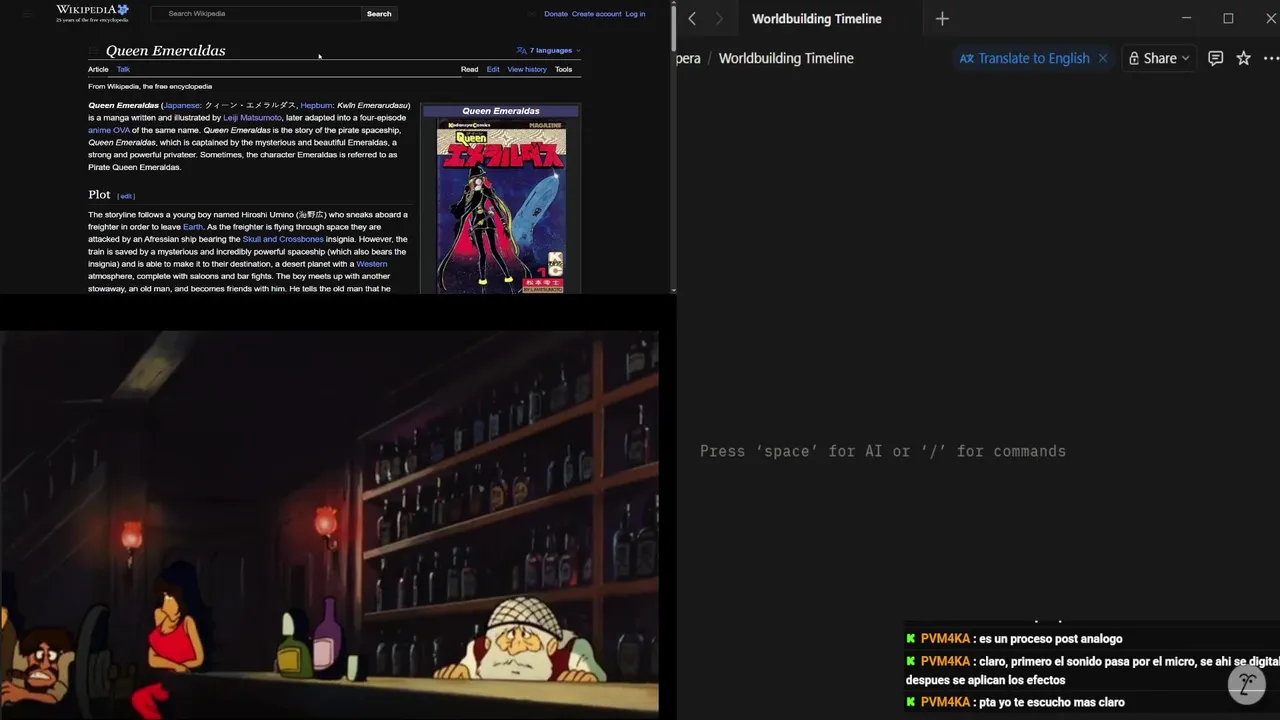This screenshot has height=720, width=1280.
Task: Open the Edit tab
Action: pyautogui.click(x=493, y=69)
